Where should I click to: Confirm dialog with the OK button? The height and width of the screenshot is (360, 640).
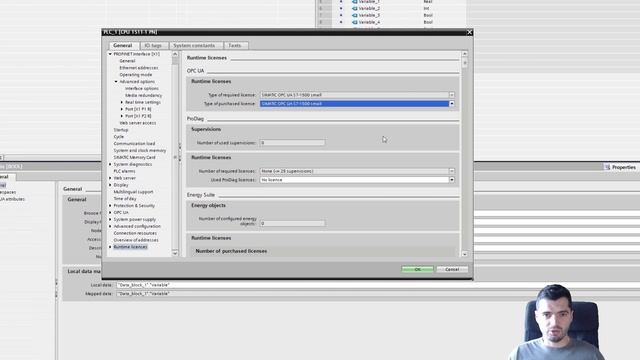click(417, 269)
